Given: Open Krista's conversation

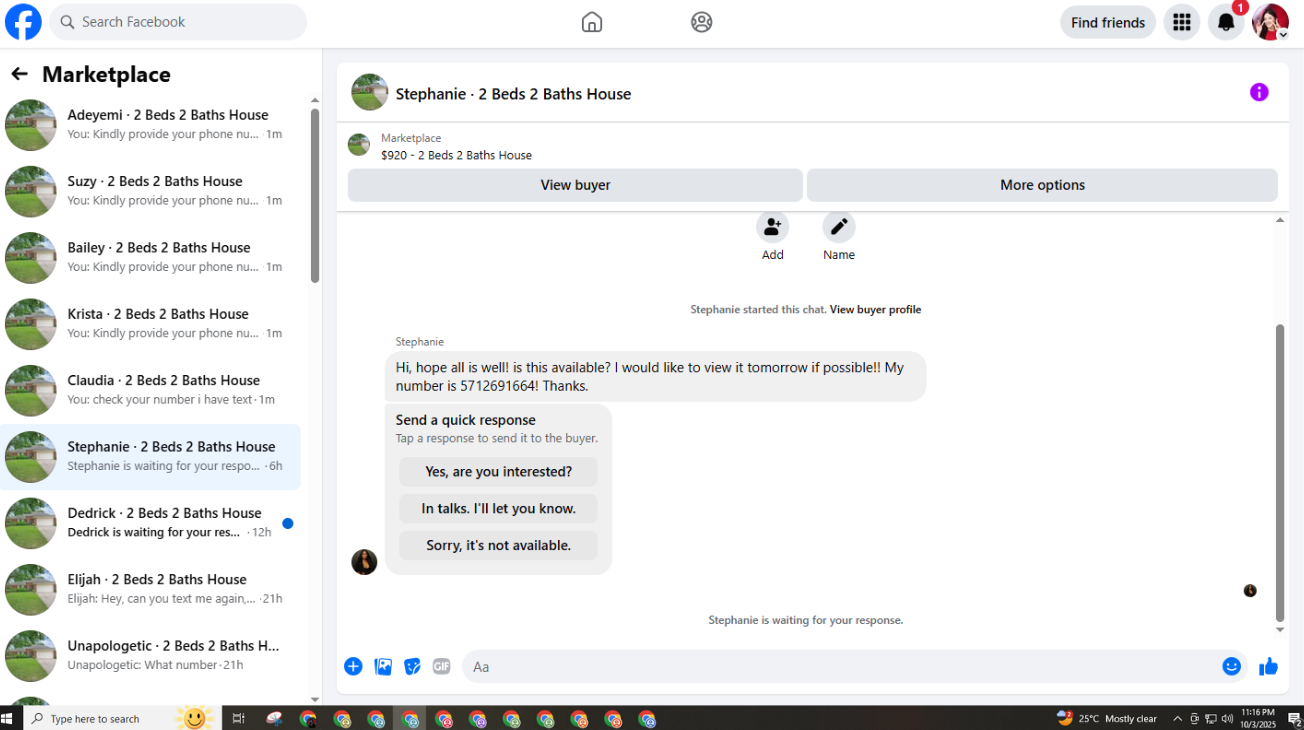Looking at the screenshot, I should [150, 324].
